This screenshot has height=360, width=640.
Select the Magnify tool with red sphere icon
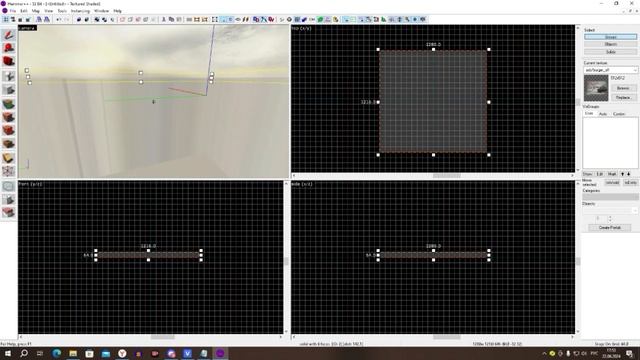[8, 48]
